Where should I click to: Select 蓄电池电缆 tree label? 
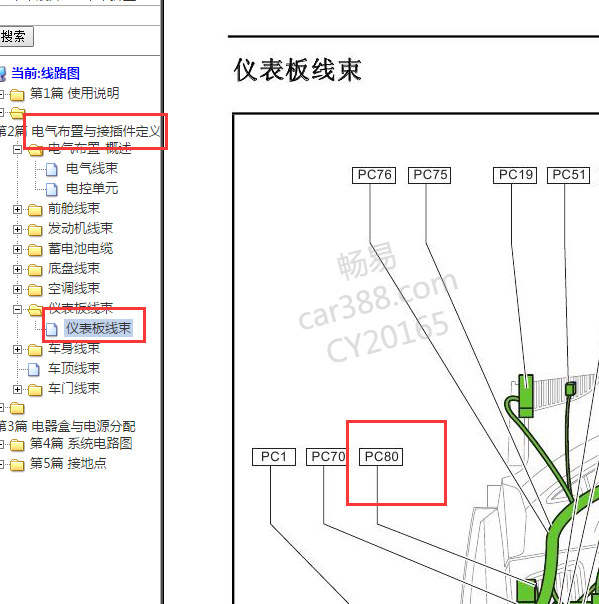coord(80,248)
